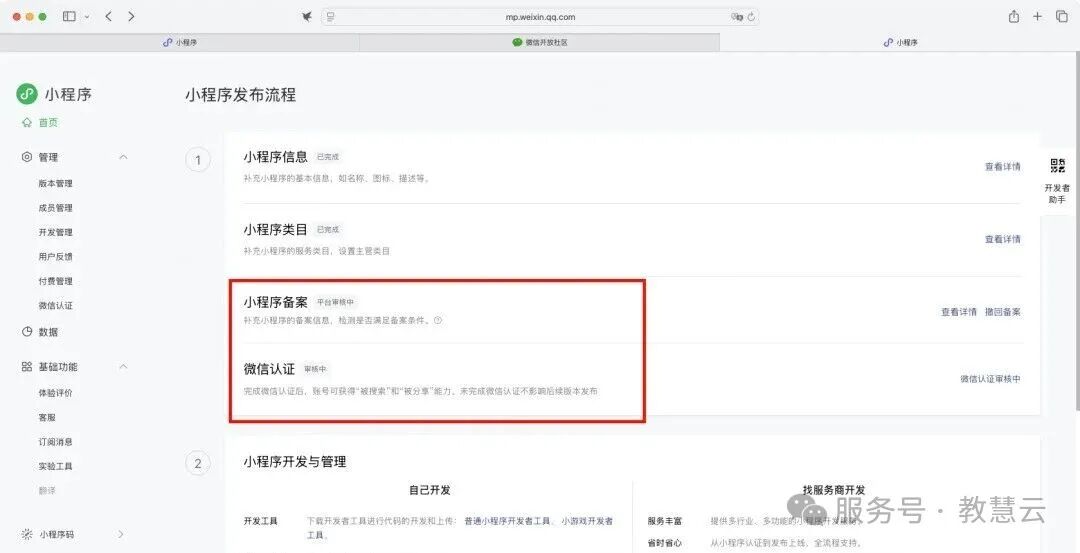Go back with the back arrow
The width and height of the screenshot is (1080, 553).
(x=109, y=17)
